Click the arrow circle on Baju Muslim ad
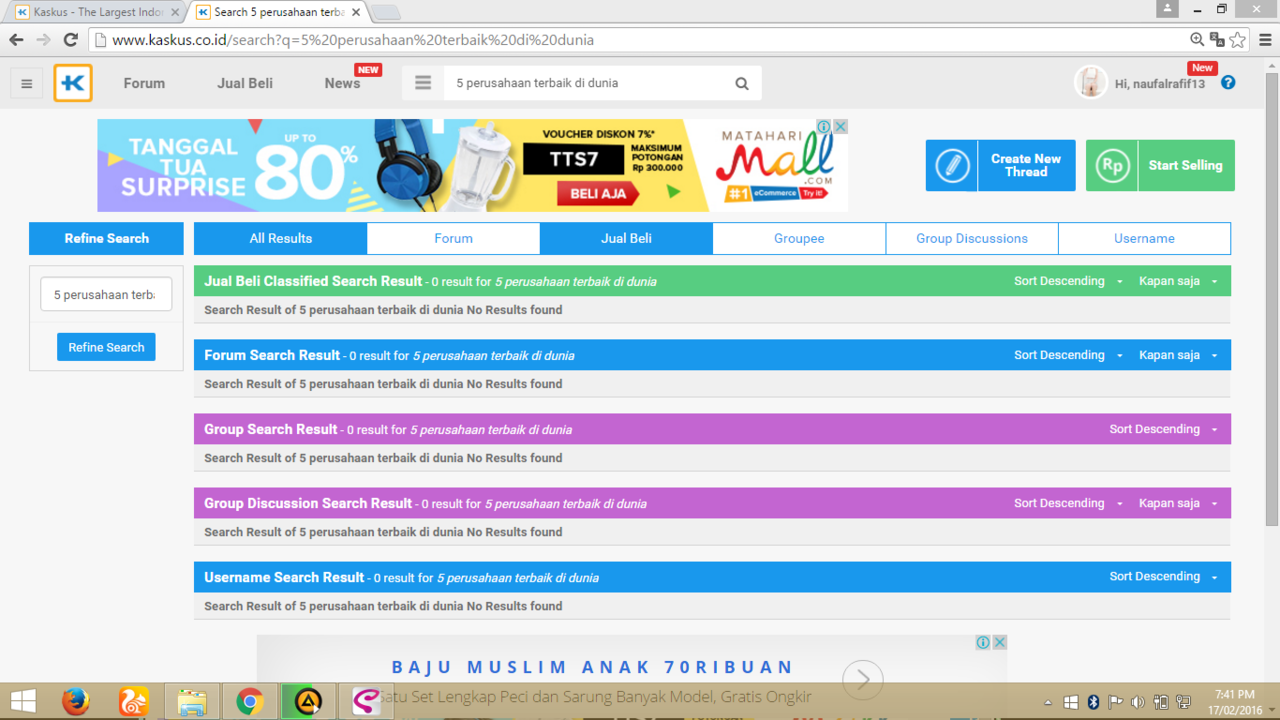This screenshot has height=720, width=1280. tap(862, 680)
